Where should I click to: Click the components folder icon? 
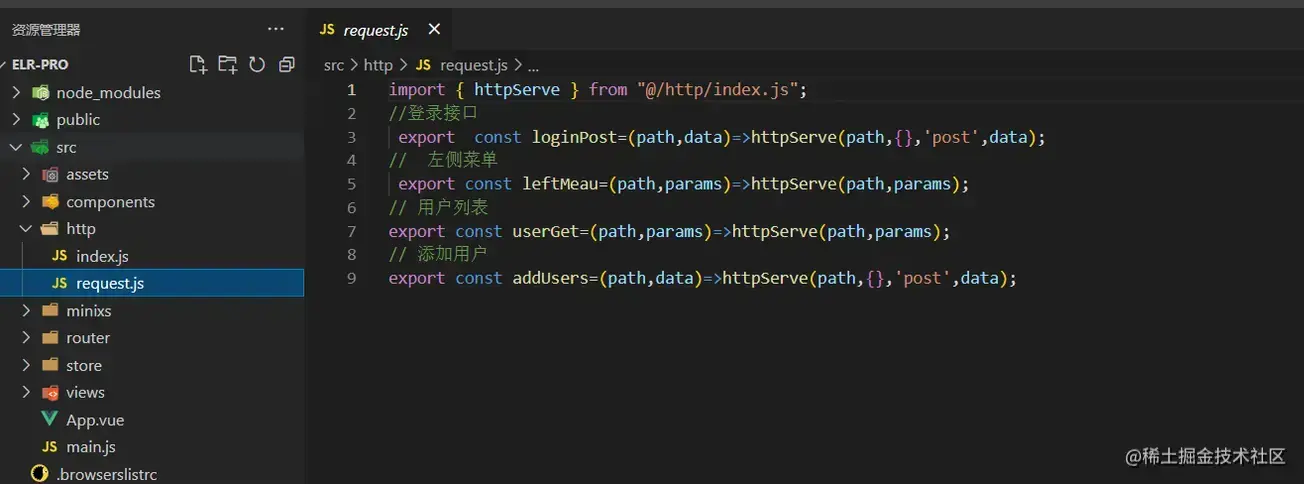[x=50, y=201]
